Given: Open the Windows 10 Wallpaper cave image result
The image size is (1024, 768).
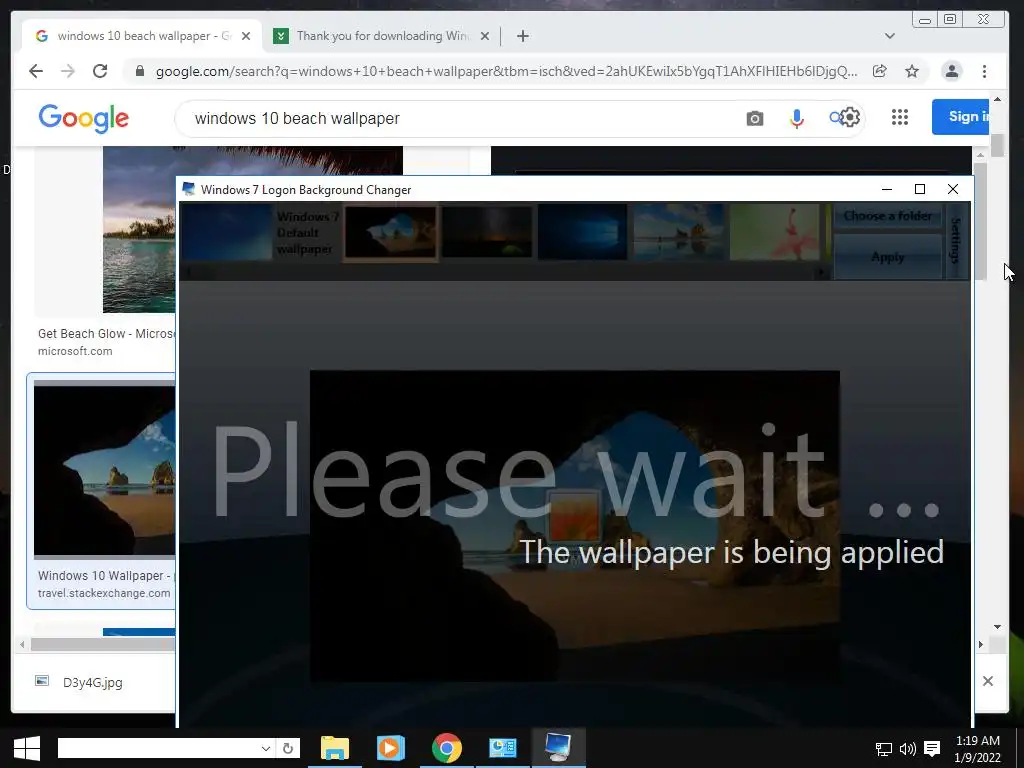Looking at the screenshot, I should tap(104, 468).
